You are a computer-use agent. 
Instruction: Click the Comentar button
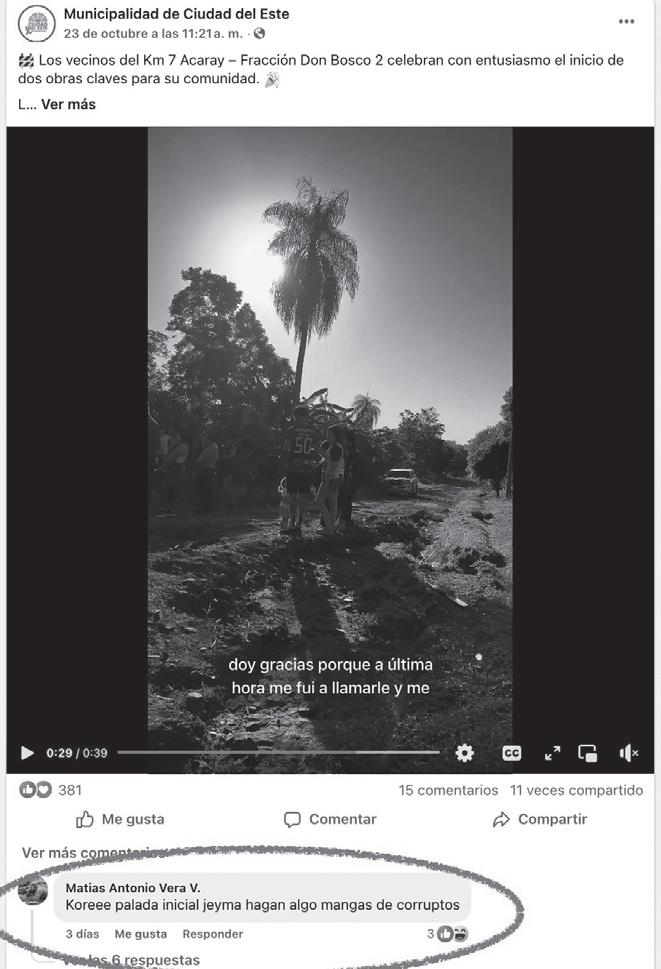click(x=330, y=819)
